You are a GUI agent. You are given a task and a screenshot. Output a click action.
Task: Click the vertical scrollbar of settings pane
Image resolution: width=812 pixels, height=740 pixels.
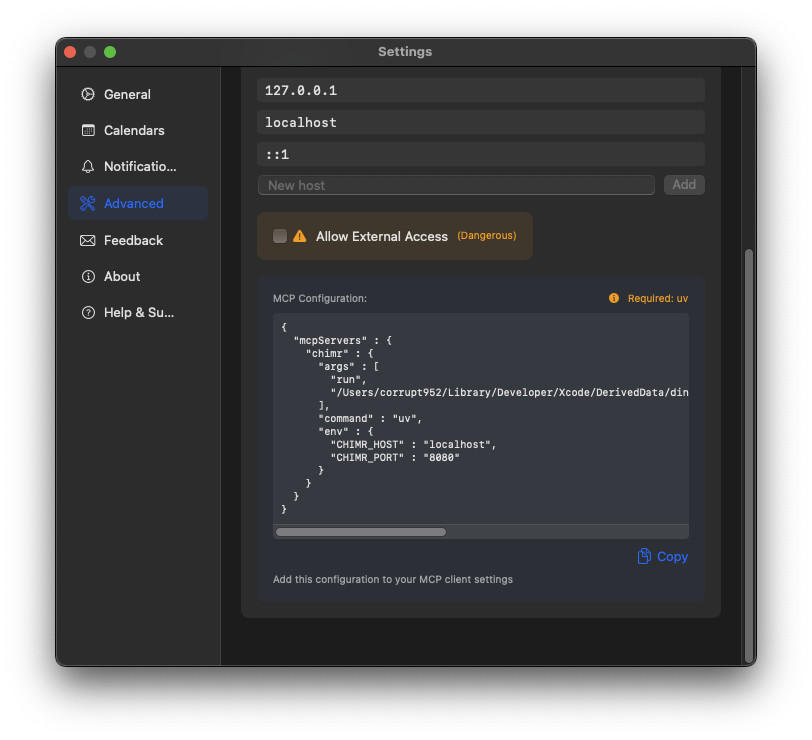tap(750, 455)
